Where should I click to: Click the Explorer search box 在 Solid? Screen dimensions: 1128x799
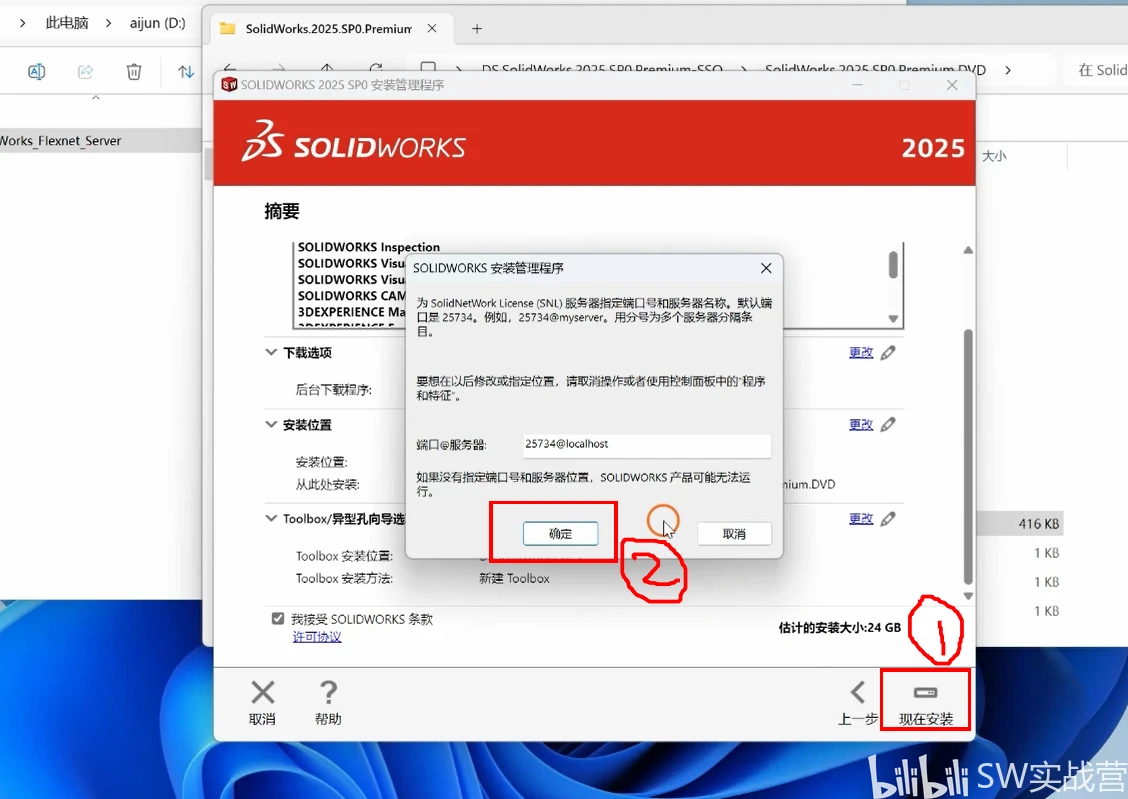tap(1096, 70)
